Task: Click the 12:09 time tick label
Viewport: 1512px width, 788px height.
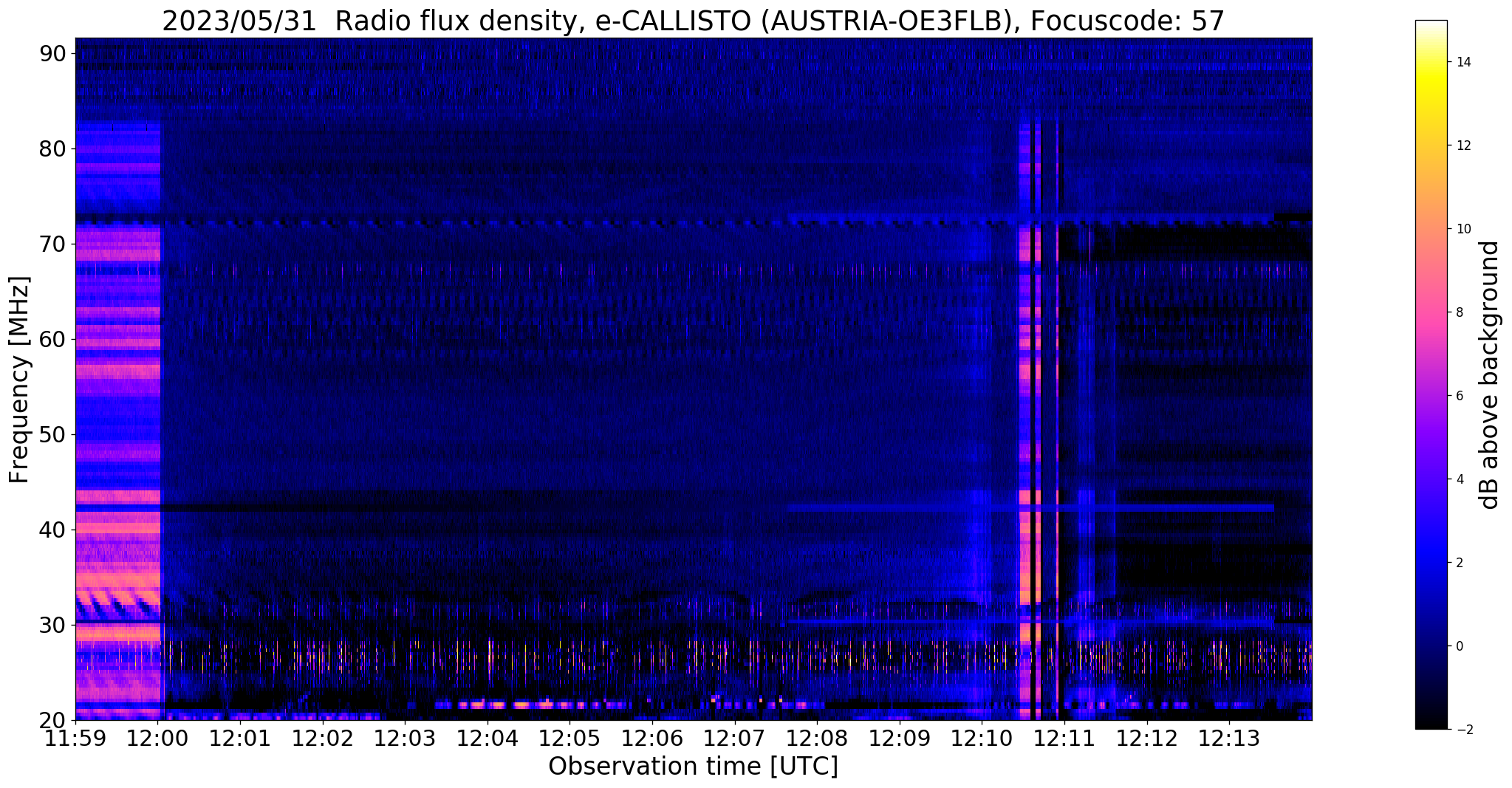Action: point(900,739)
